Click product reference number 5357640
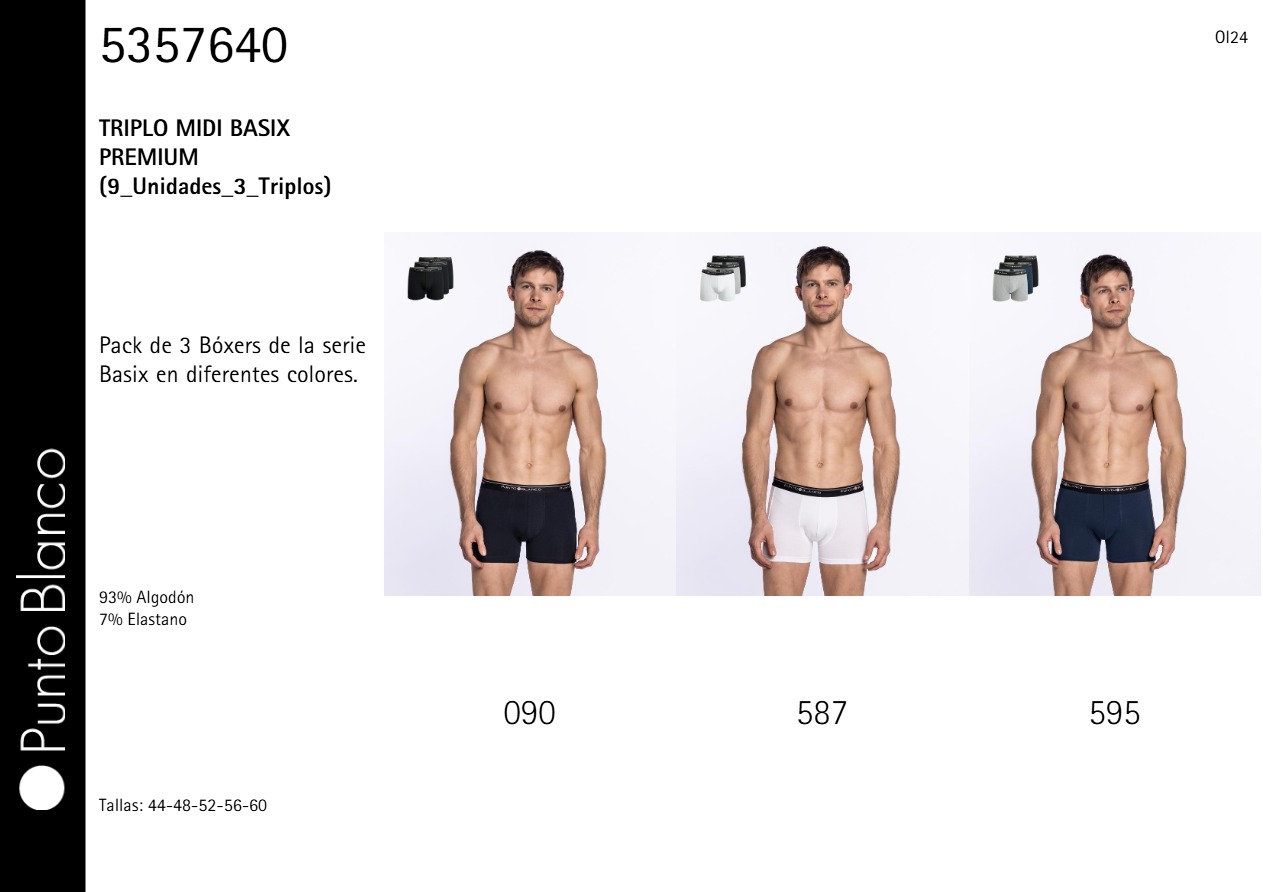1263x892 pixels. pyautogui.click(x=194, y=46)
